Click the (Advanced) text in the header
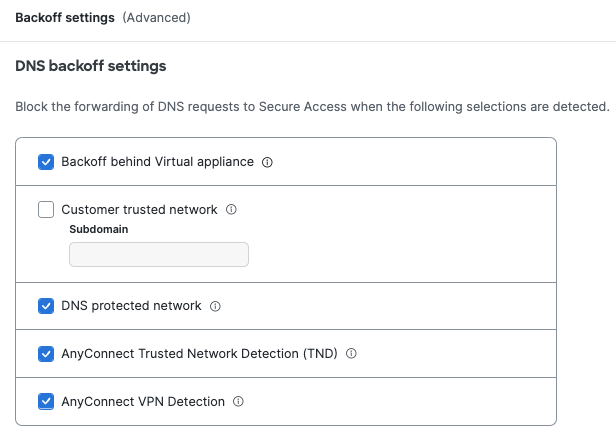616x439 pixels. [x=156, y=17]
